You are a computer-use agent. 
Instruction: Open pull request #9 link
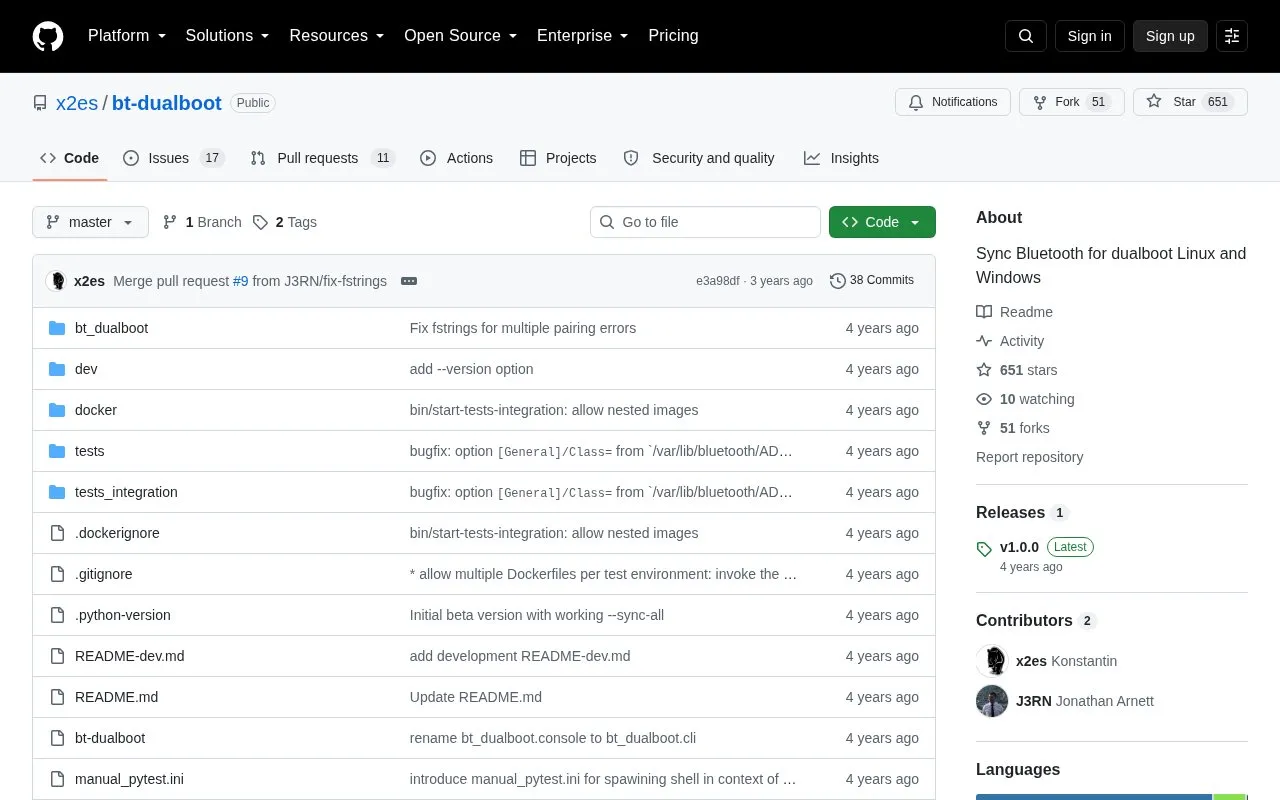[240, 281]
